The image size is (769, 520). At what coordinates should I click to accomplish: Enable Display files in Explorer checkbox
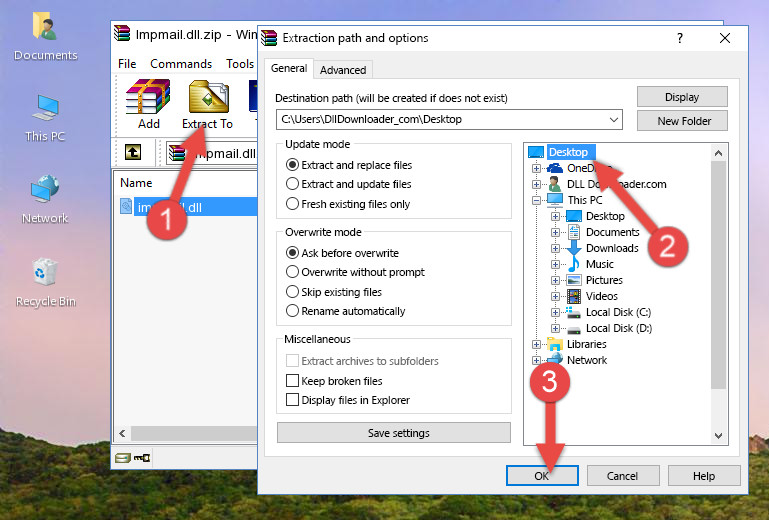click(292, 400)
